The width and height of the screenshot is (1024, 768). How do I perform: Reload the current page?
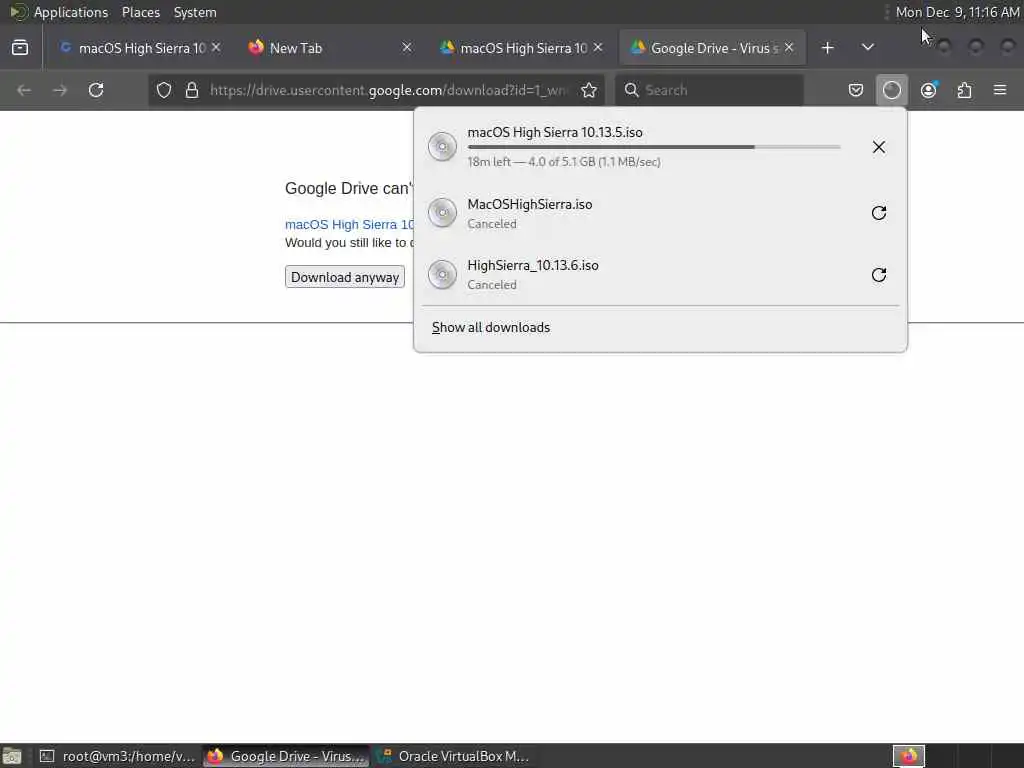[x=96, y=90]
